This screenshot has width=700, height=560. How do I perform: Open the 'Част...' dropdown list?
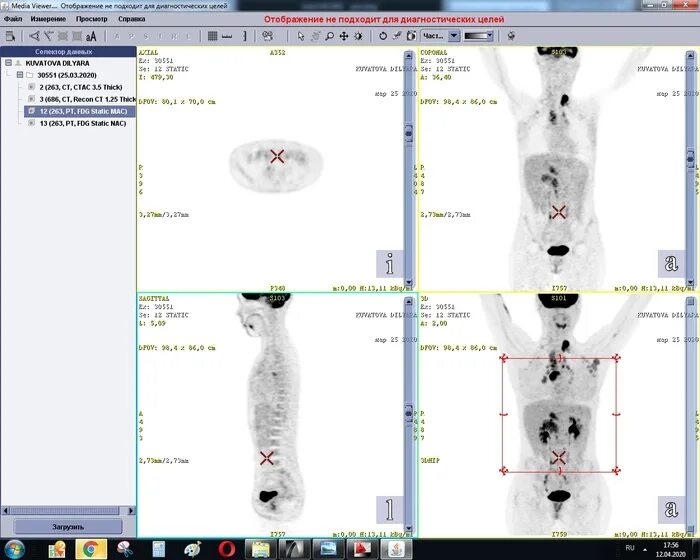[454, 36]
